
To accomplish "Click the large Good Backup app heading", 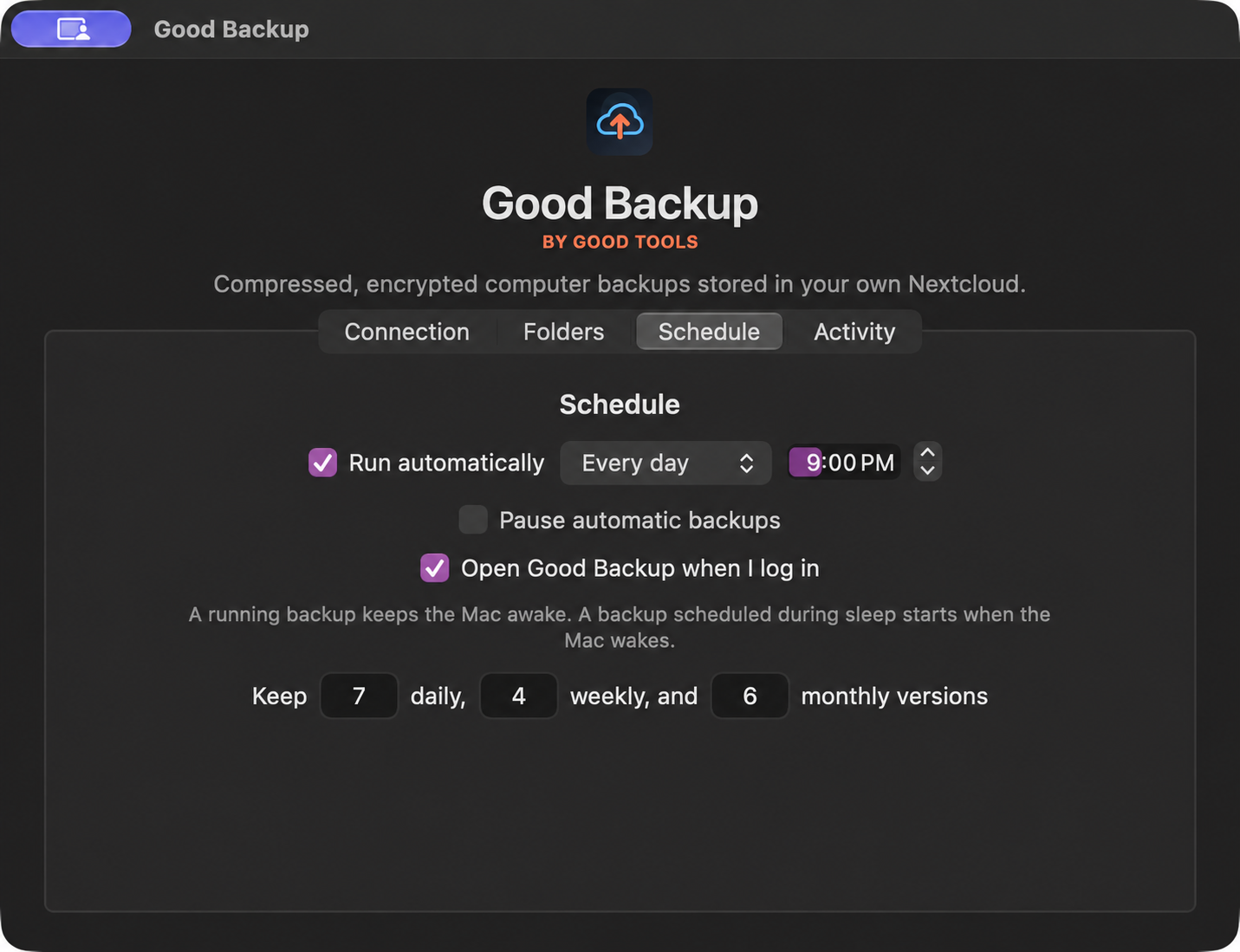I will [620, 204].
